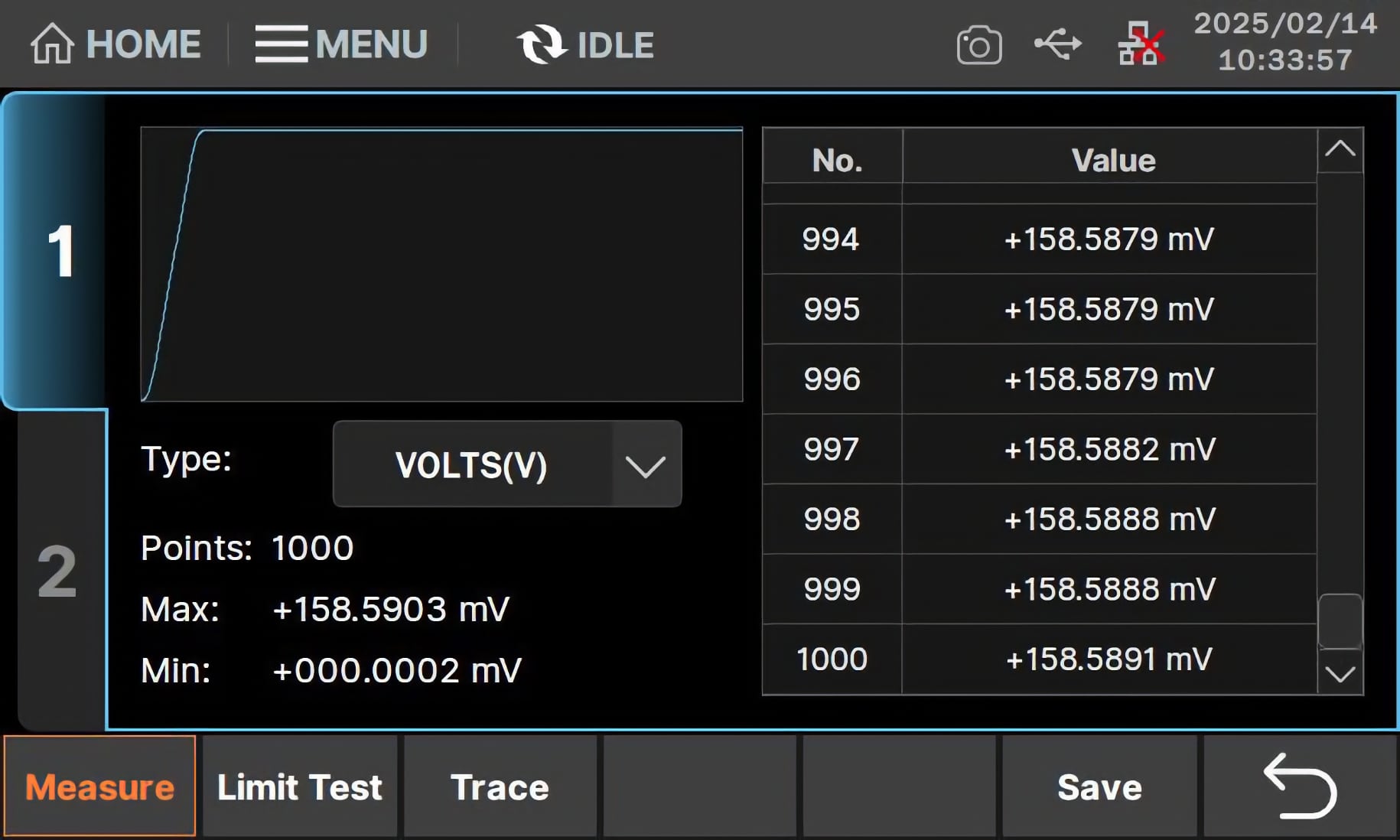Viewport: 1400px width, 840px height.
Task: Click the table scrollbar thumb
Action: coord(1340,621)
